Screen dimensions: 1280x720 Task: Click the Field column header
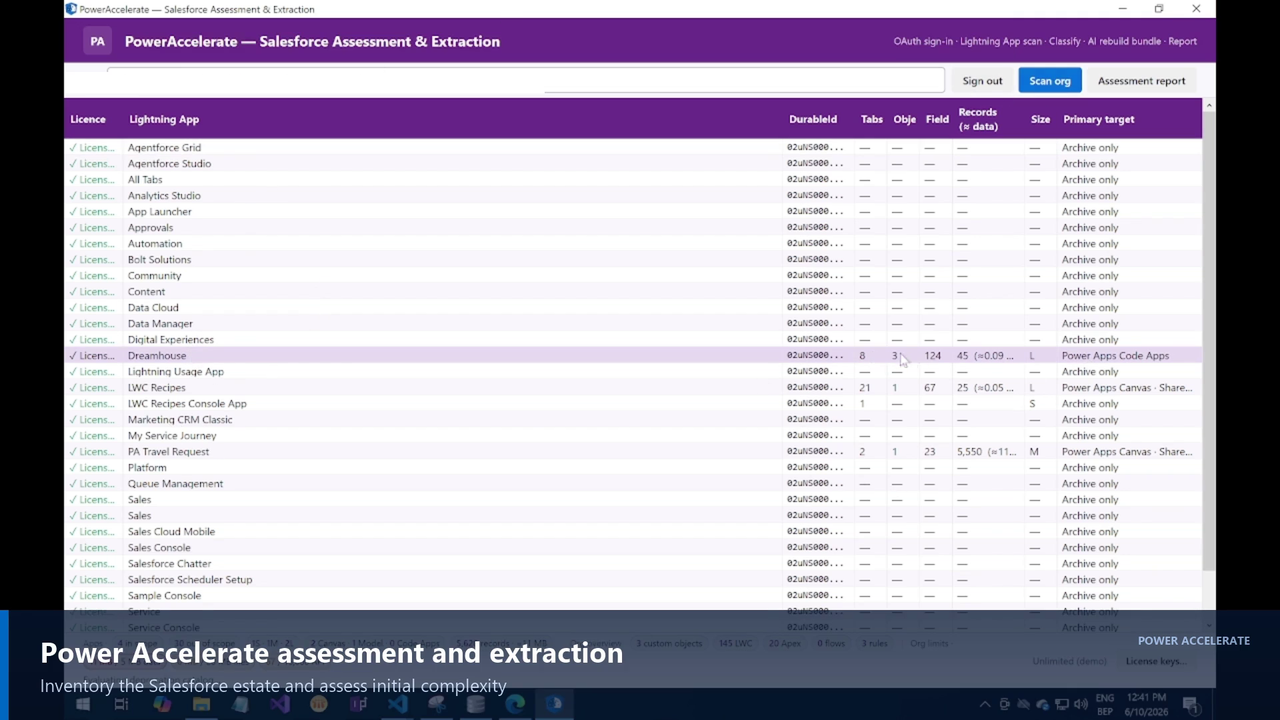pyautogui.click(x=937, y=119)
